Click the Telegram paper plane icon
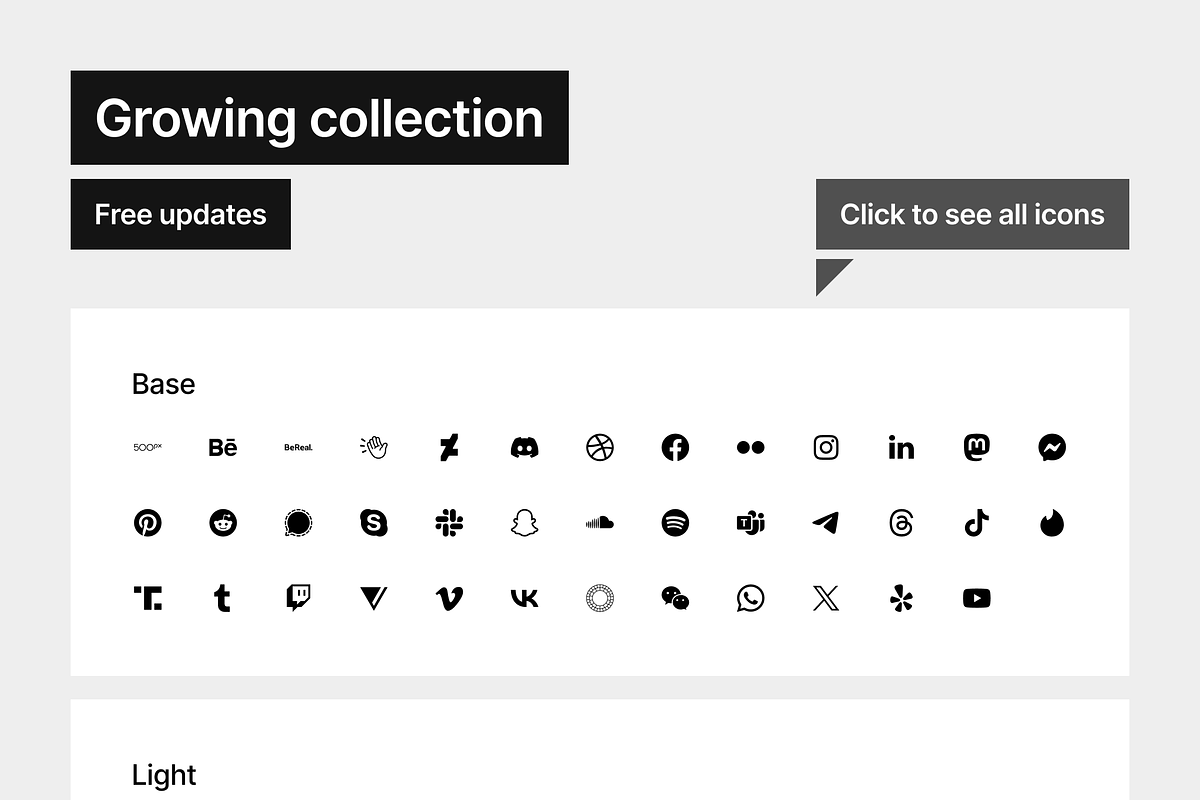The image size is (1200, 800). pyautogui.click(x=826, y=523)
